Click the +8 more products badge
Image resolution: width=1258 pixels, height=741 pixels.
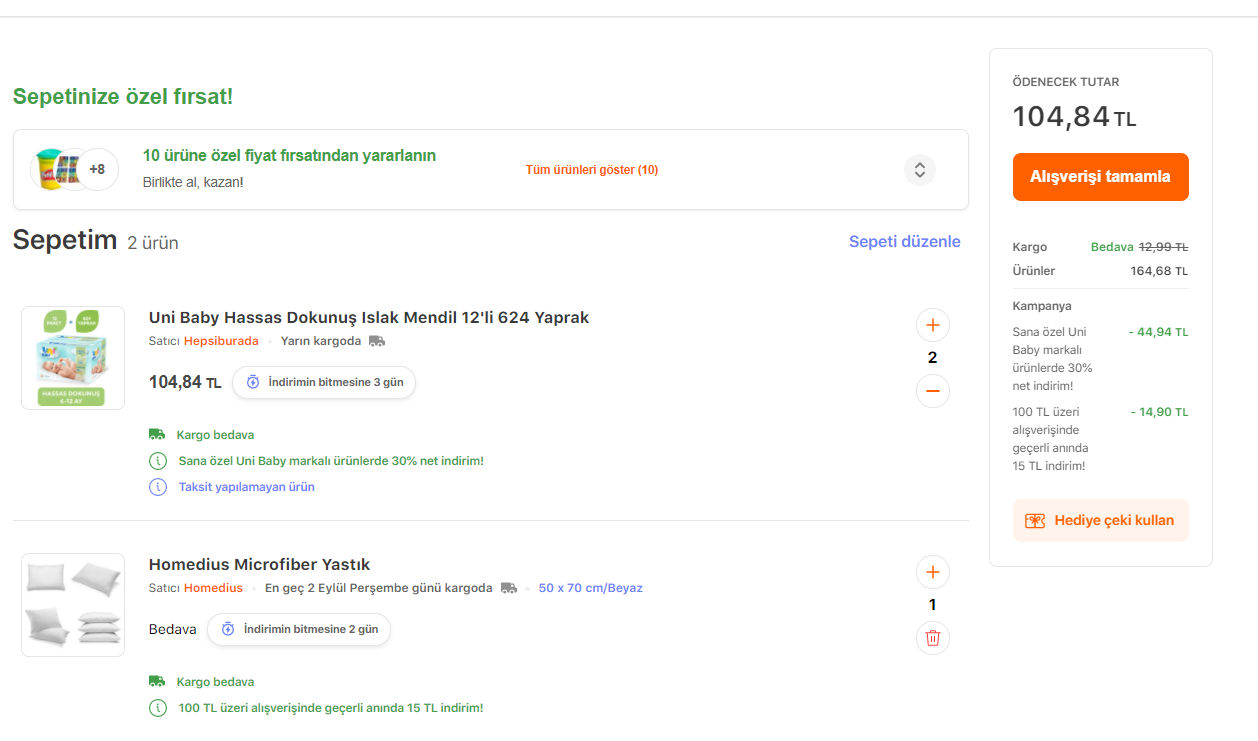point(97,169)
